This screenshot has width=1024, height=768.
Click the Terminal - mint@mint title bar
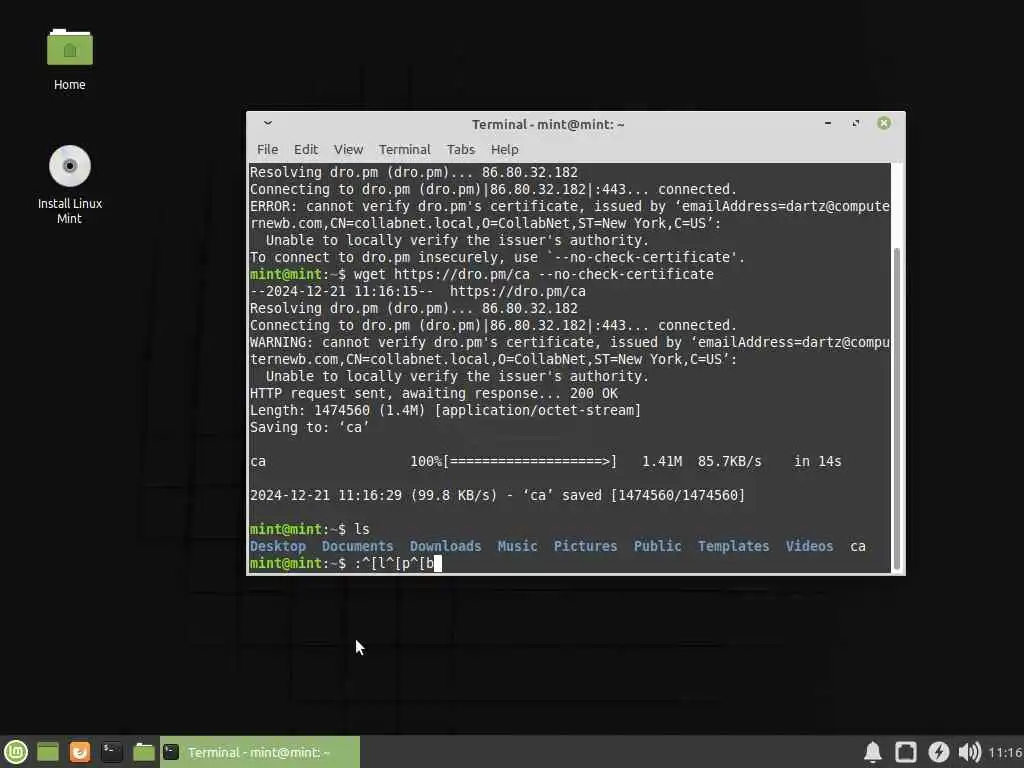click(x=548, y=124)
